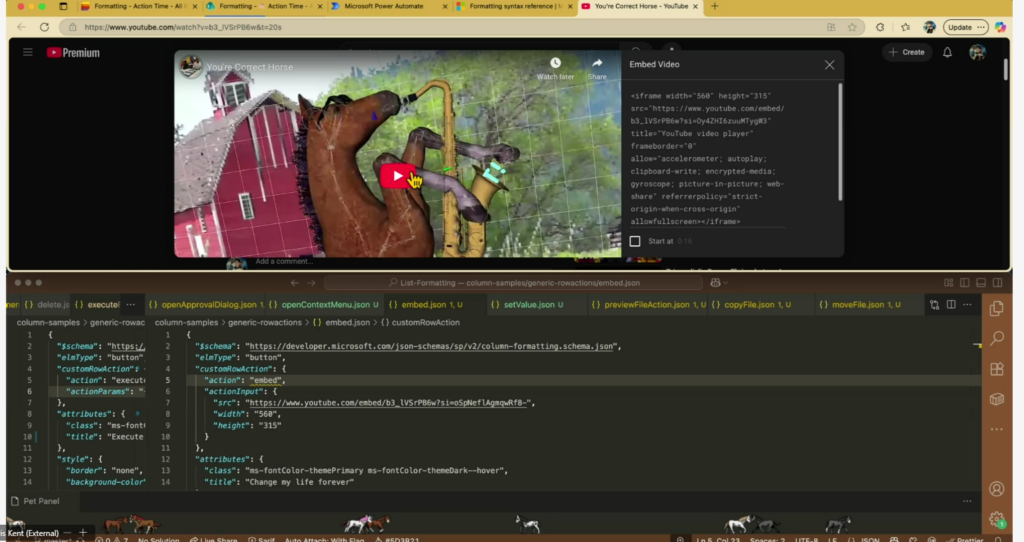Click Prettier in status bar
Image resolution: width=1024 pixels, height=542 pixels.
(966, 539)
